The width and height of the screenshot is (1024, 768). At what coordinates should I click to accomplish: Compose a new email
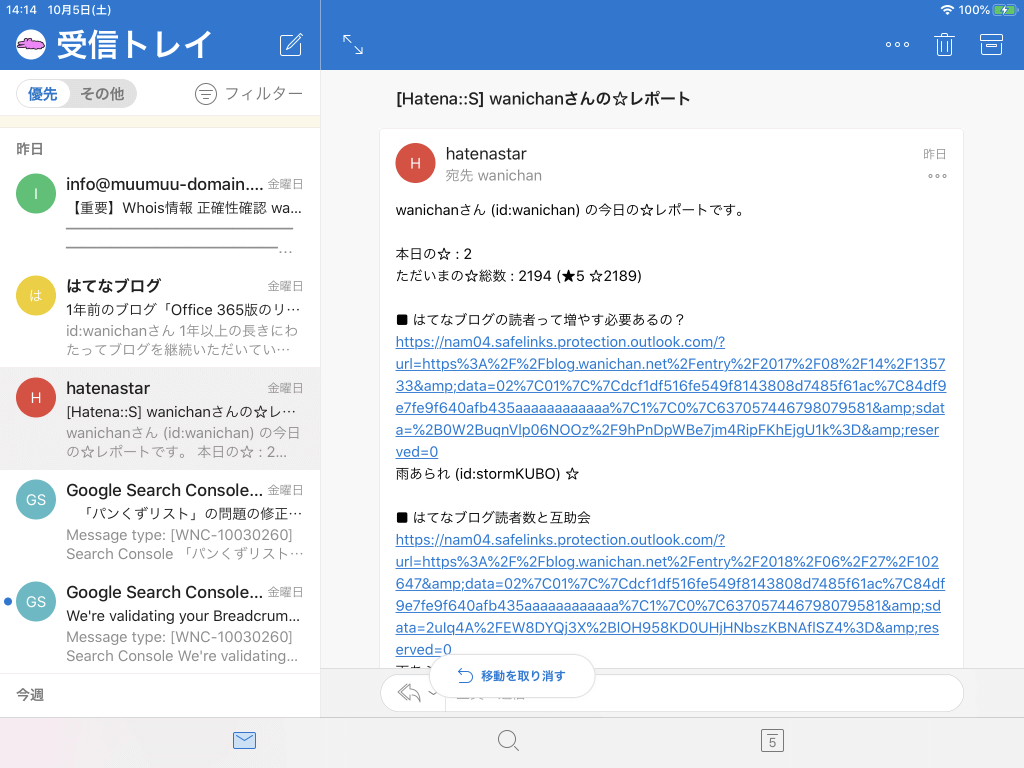[291, 45]
